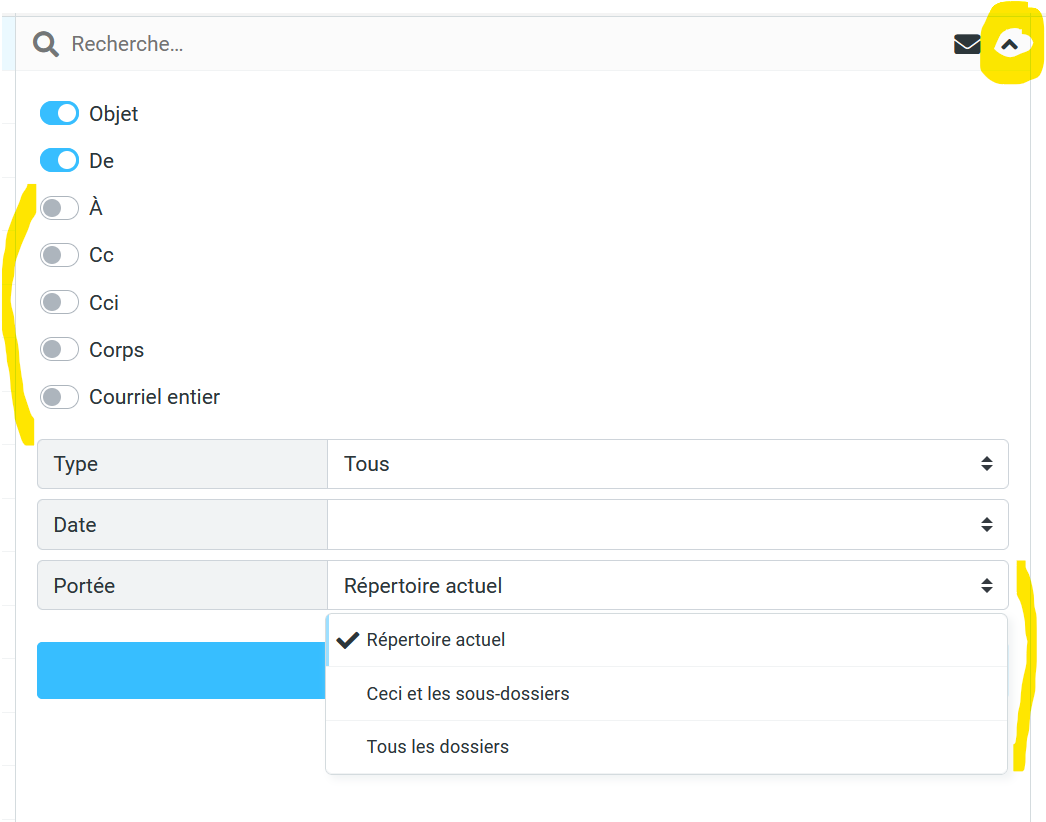Click the magnifying glass search icon
This screenshot has width=1046, height=822.
[45, 44]
